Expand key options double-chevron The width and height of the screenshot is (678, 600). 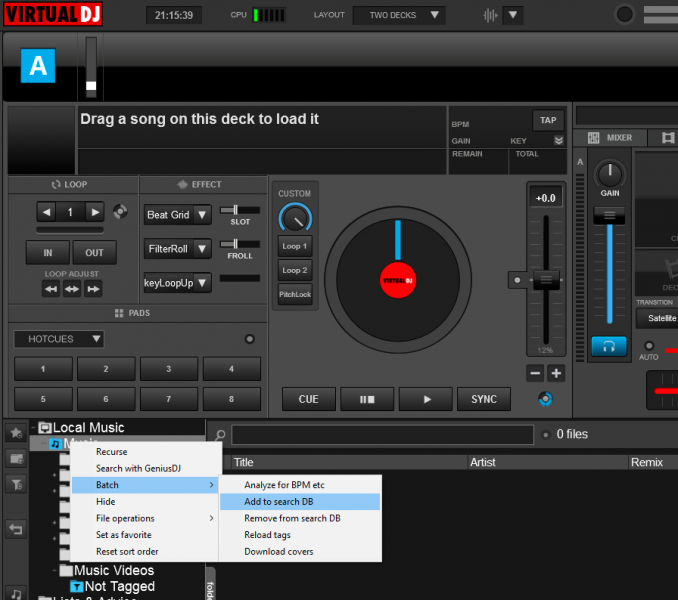pos(559,140)
